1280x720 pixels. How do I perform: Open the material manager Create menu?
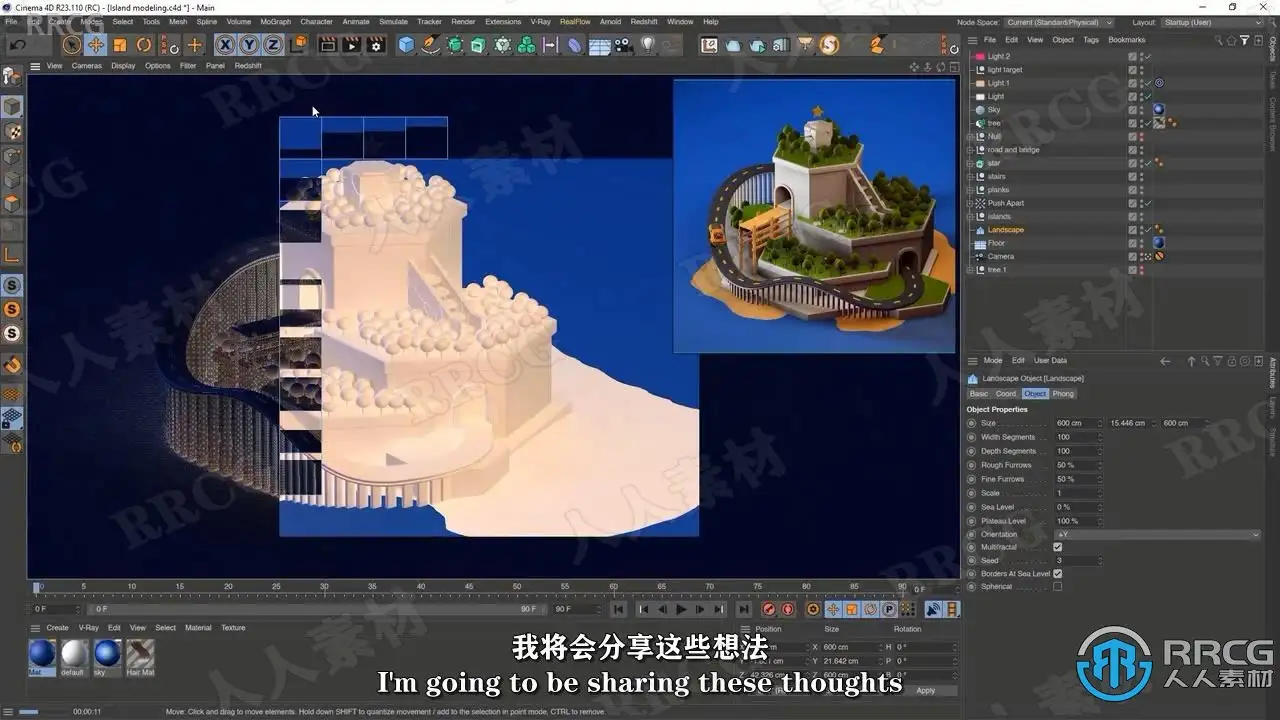point(58,628)
